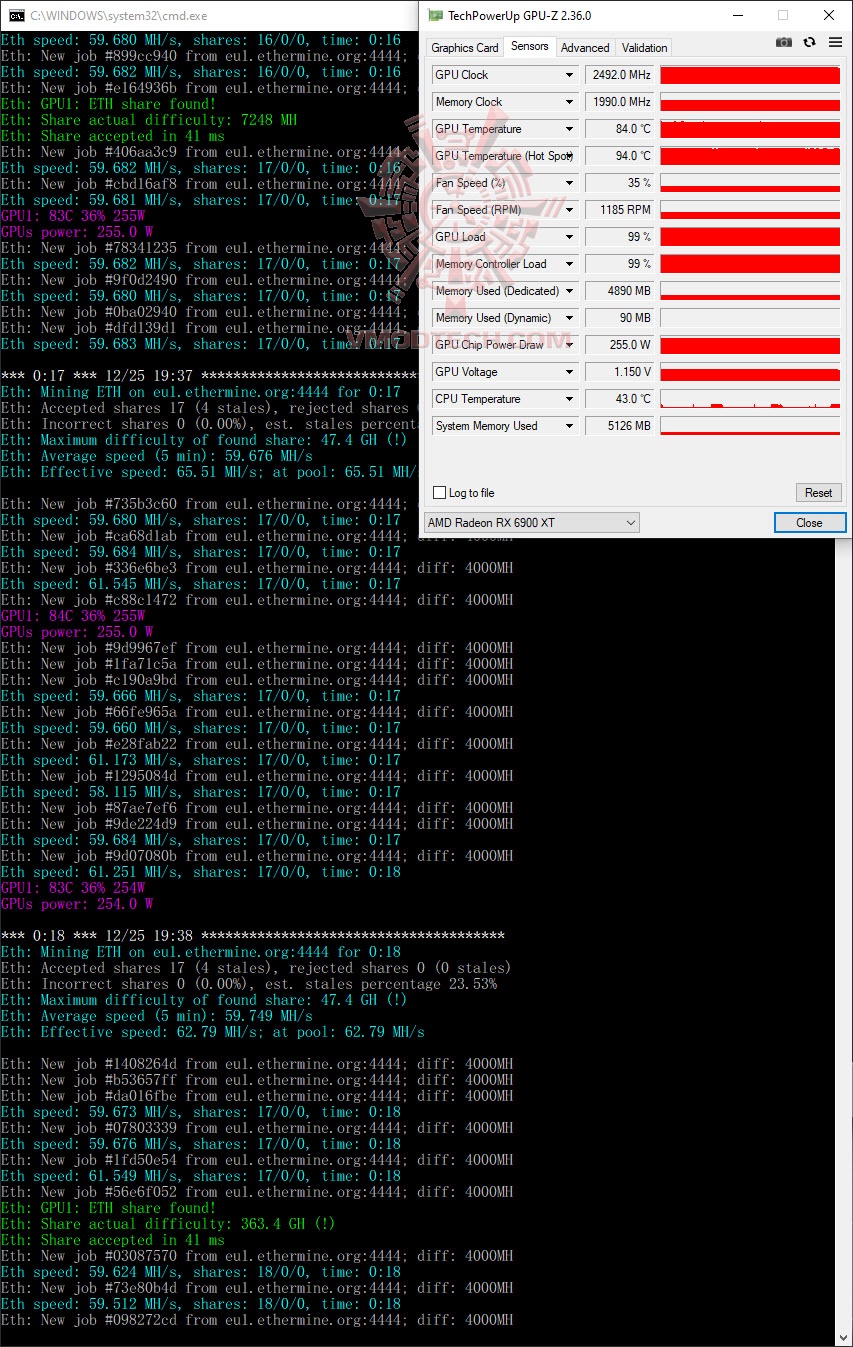Viewport: 853px width, 1347px height.
Task: Click the 4890 MB memory used value
Action: (620, 291)
